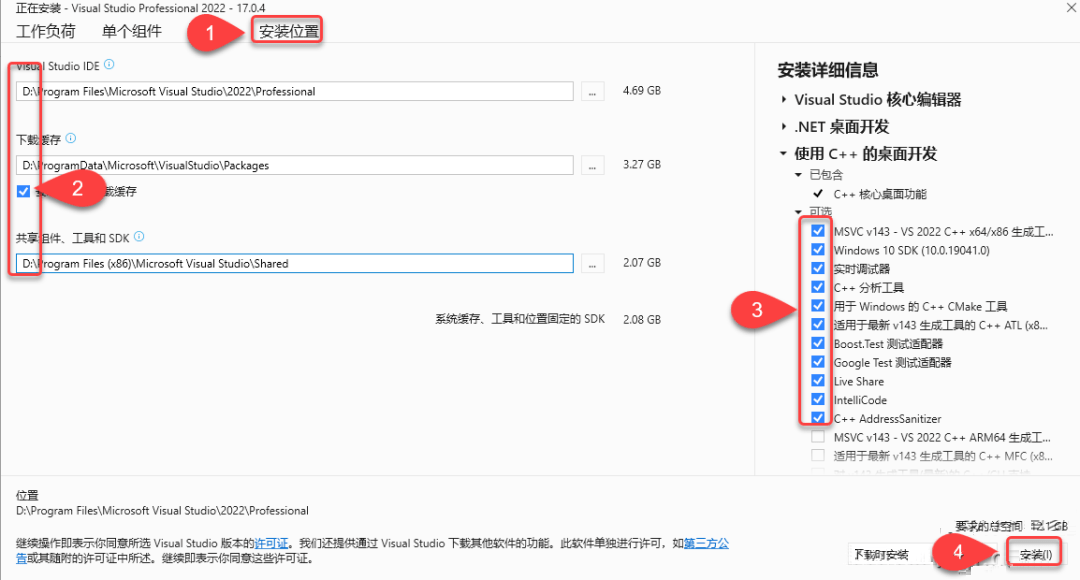Uncheck IntelliCode component
Viewport: 1080px width, 580px height.
pyautogui.click(x=818, y=399)
